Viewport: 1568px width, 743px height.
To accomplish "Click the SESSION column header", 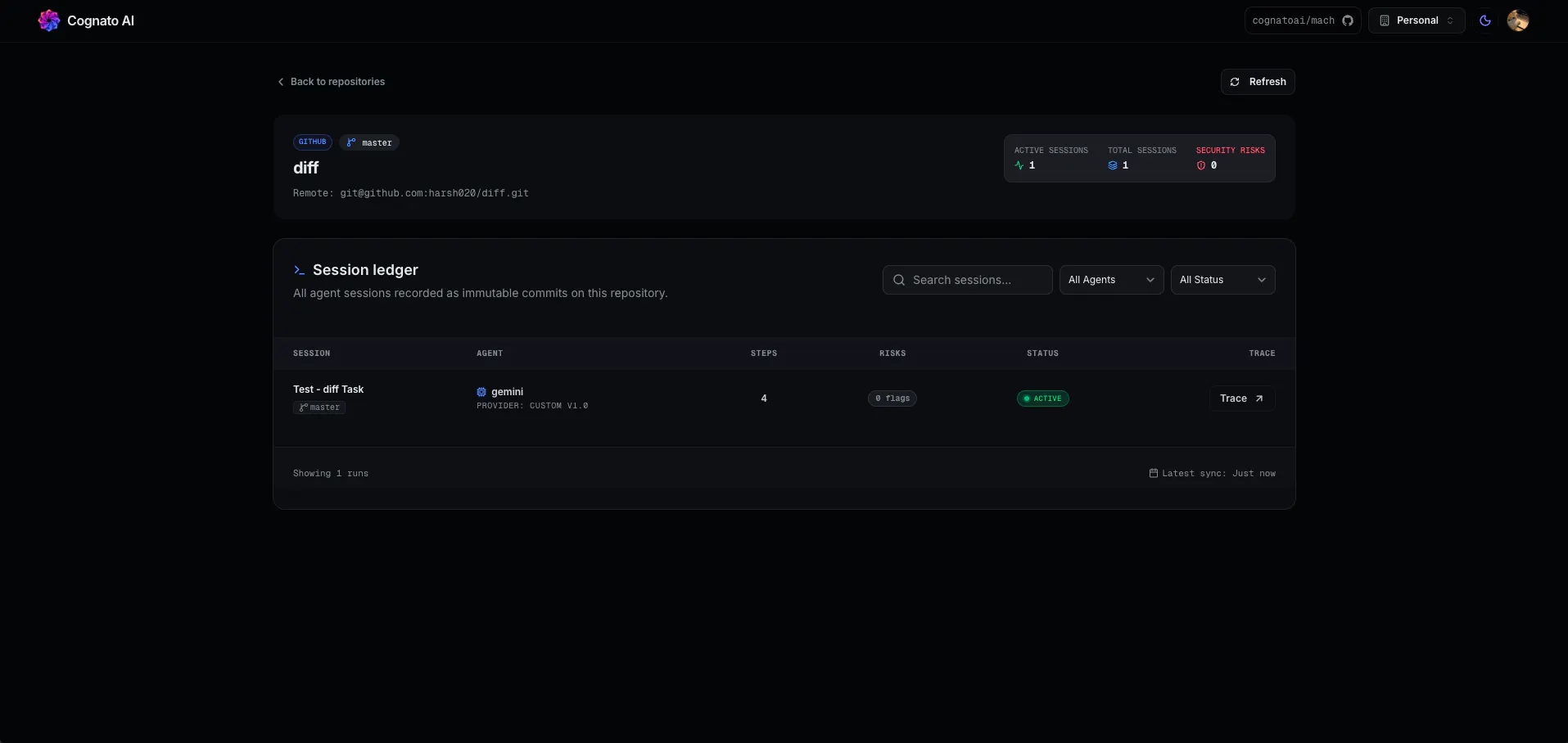I will pyautogui.click(x=312, y=353).
